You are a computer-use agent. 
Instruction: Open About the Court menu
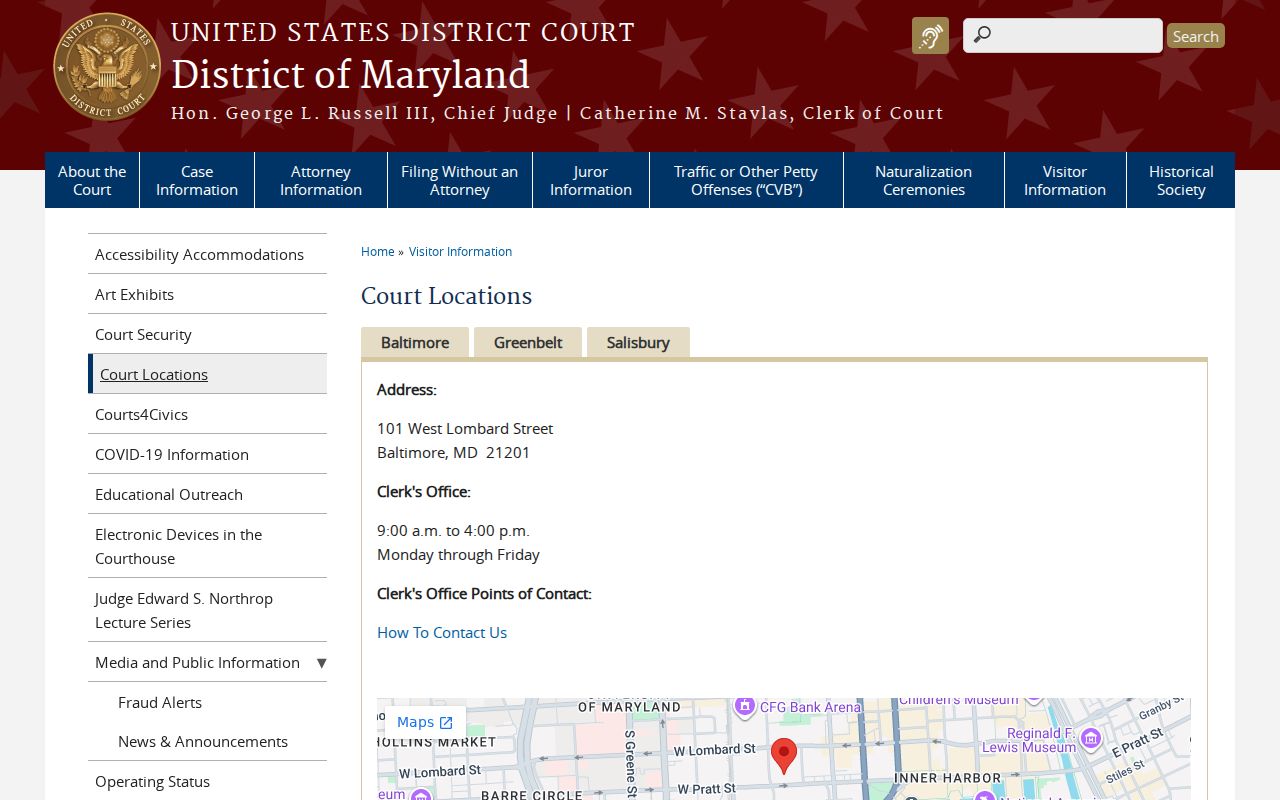[92, 180]
